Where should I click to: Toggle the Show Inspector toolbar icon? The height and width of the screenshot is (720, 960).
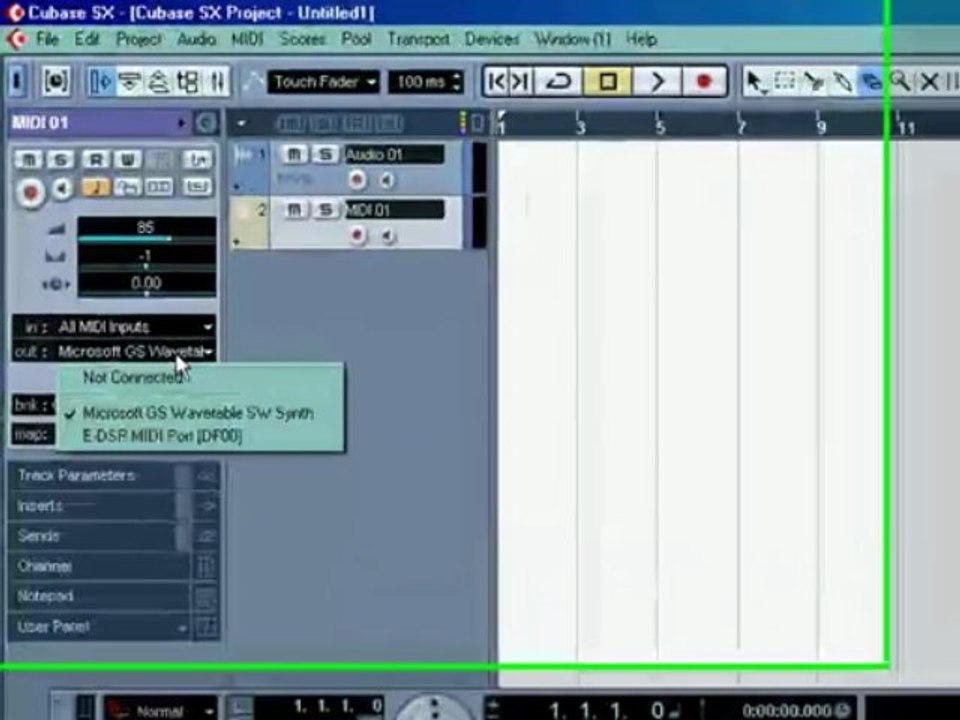pos(100,81)
